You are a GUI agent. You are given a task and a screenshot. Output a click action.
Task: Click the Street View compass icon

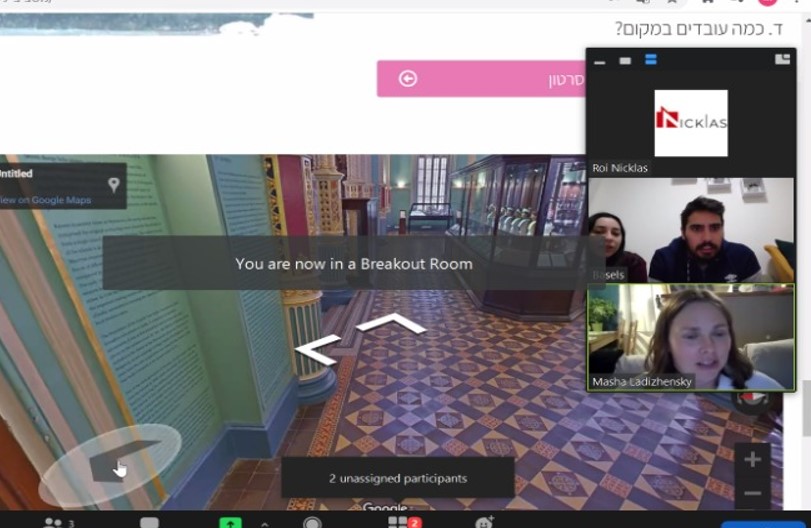pos(753,401)
